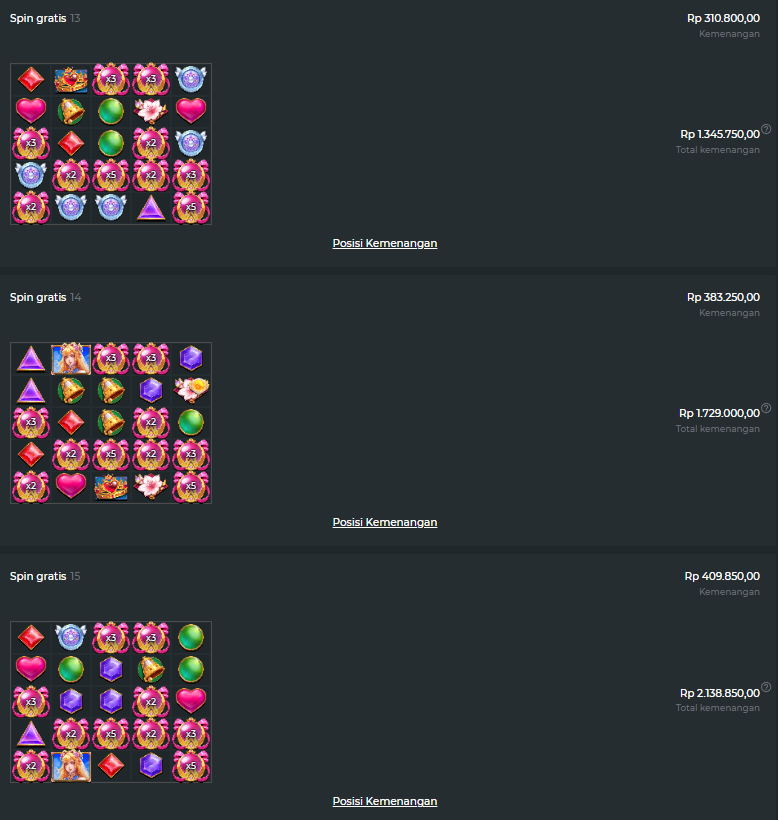The width and height of the screenshot is (778, 820).
Task: Click the purple triangle in Spin 15 grid
Action: (31, 734)
